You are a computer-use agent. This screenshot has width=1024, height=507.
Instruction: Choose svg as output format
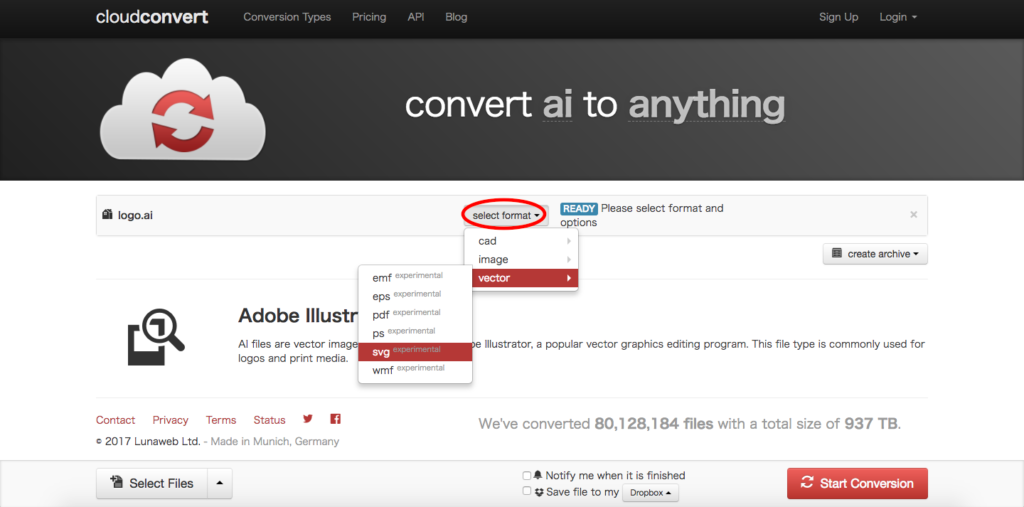[x=415, y=352]
